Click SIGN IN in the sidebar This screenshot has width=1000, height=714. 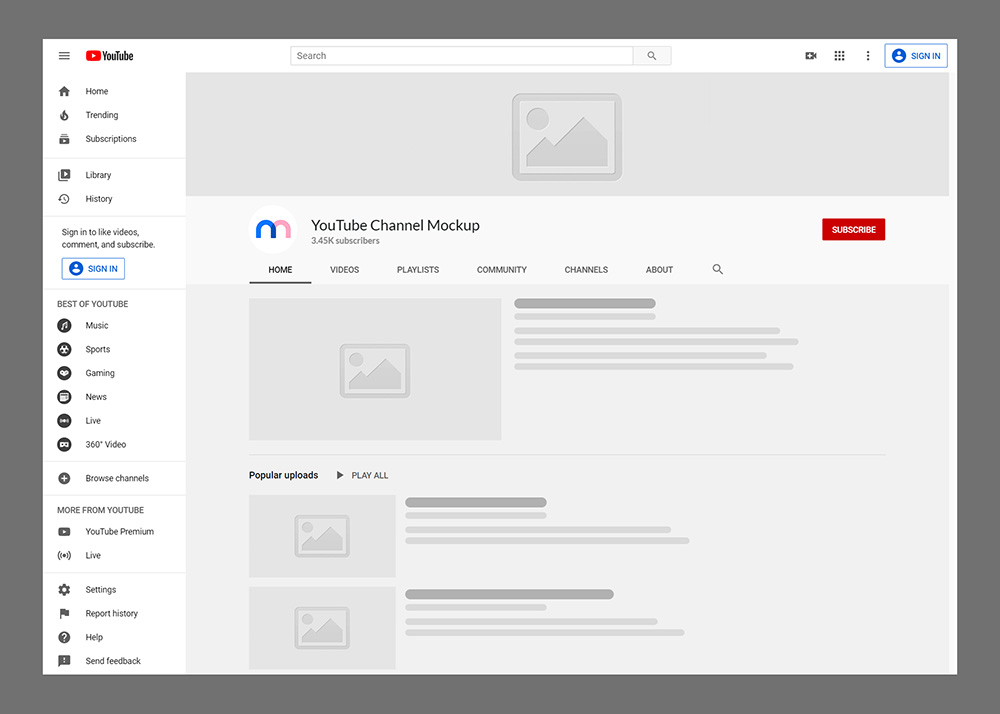tap(93, 269)
